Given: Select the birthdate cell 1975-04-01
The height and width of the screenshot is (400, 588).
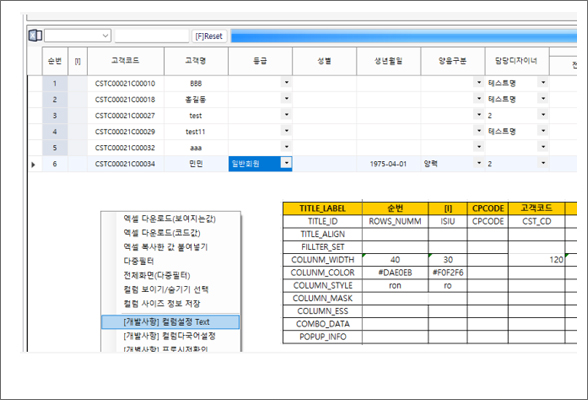Looking at the screenshot, I should point(388,164).
